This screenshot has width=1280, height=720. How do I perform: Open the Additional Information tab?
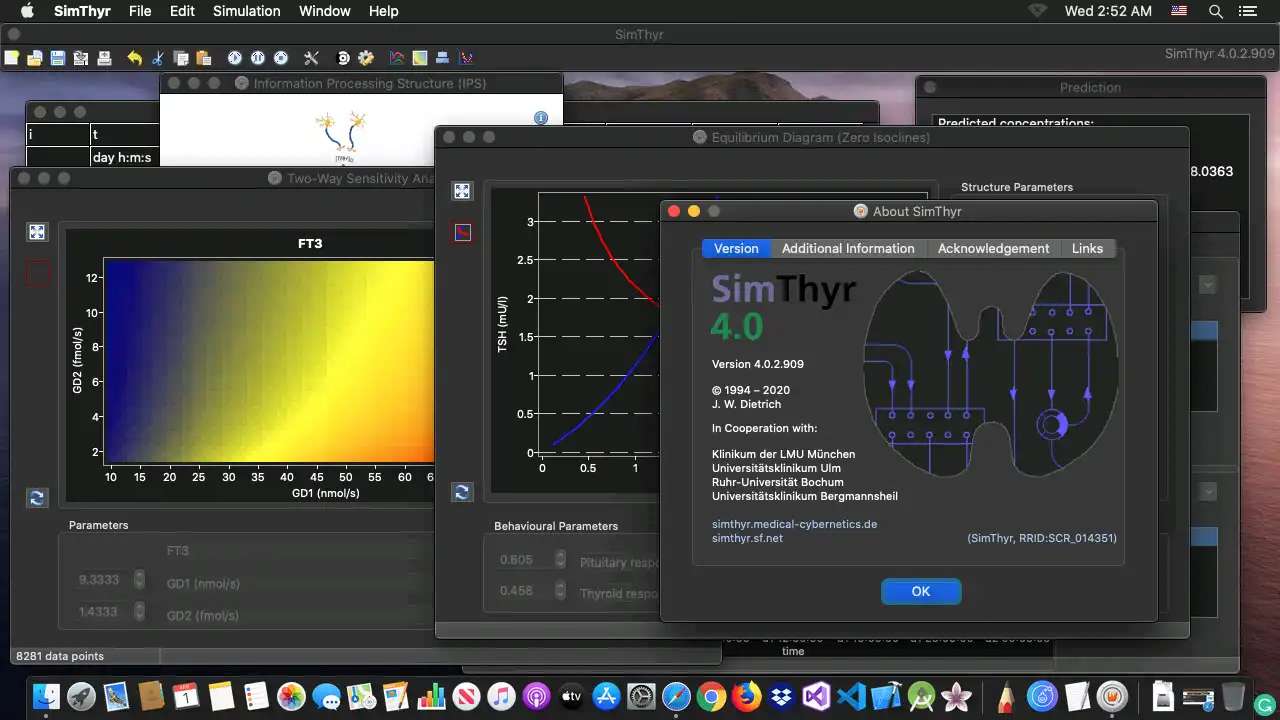point(848,248)
